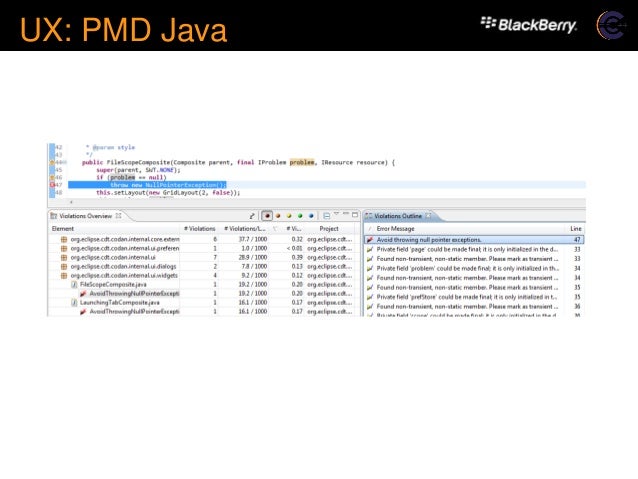Click the 28.9 / 1000 violations value
Screen dimensions: 638x479
tap(253, 257)
